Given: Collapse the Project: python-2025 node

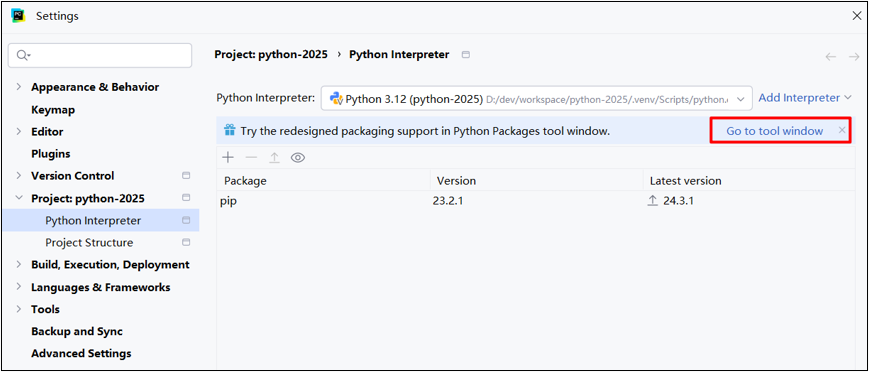Looking at the screenshot, I should pyautogui.click(x=19, y=198).
